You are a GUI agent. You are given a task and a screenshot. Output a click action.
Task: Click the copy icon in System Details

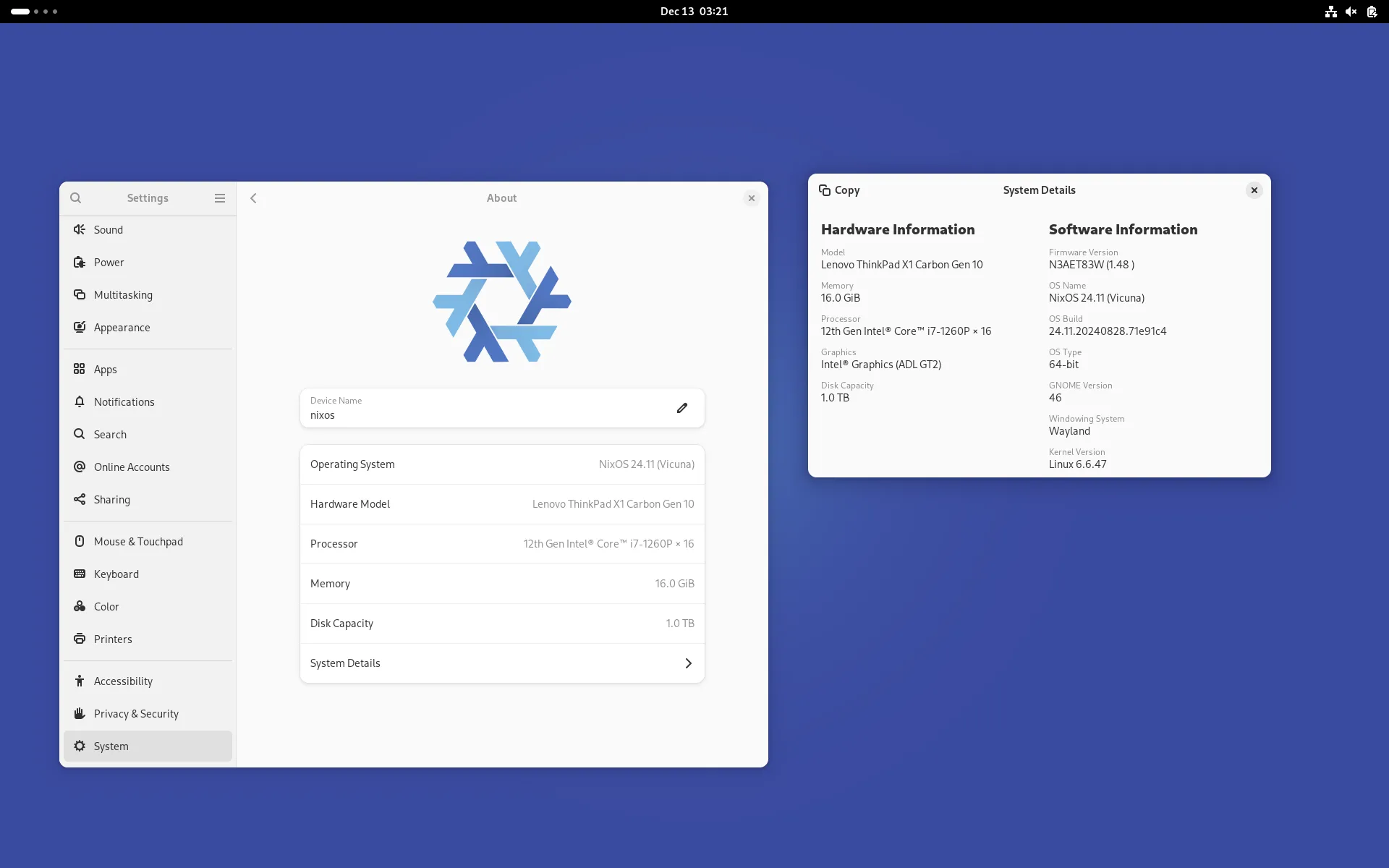click(x=825, y=190)
